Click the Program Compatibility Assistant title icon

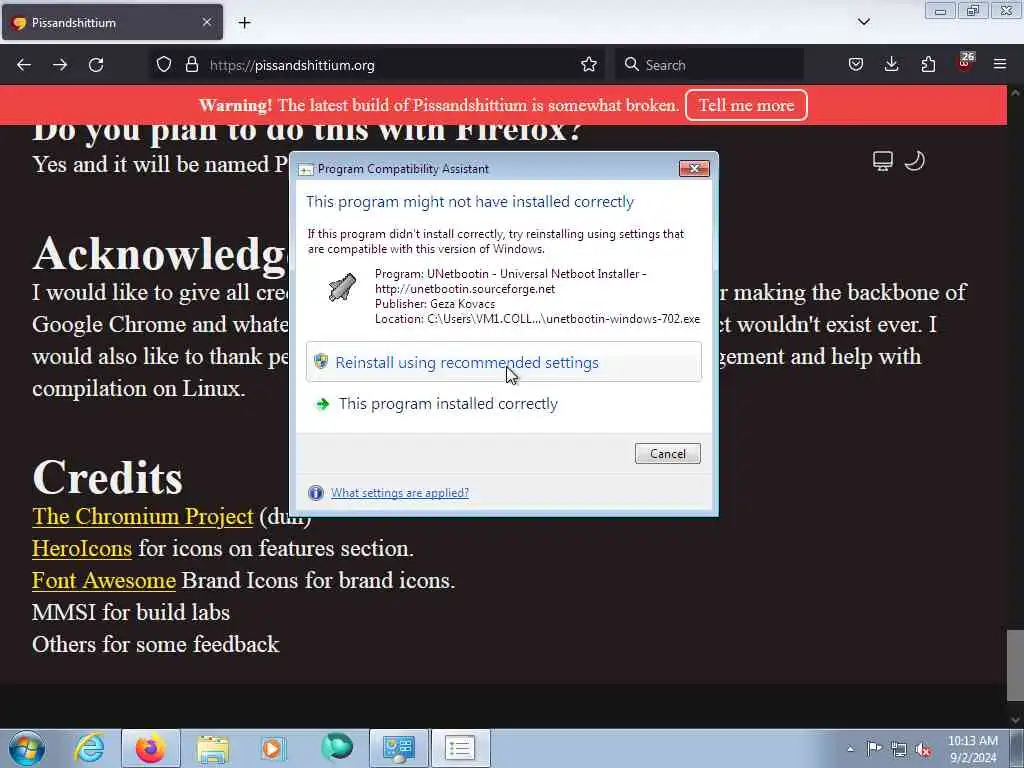(x=305, y=169)
